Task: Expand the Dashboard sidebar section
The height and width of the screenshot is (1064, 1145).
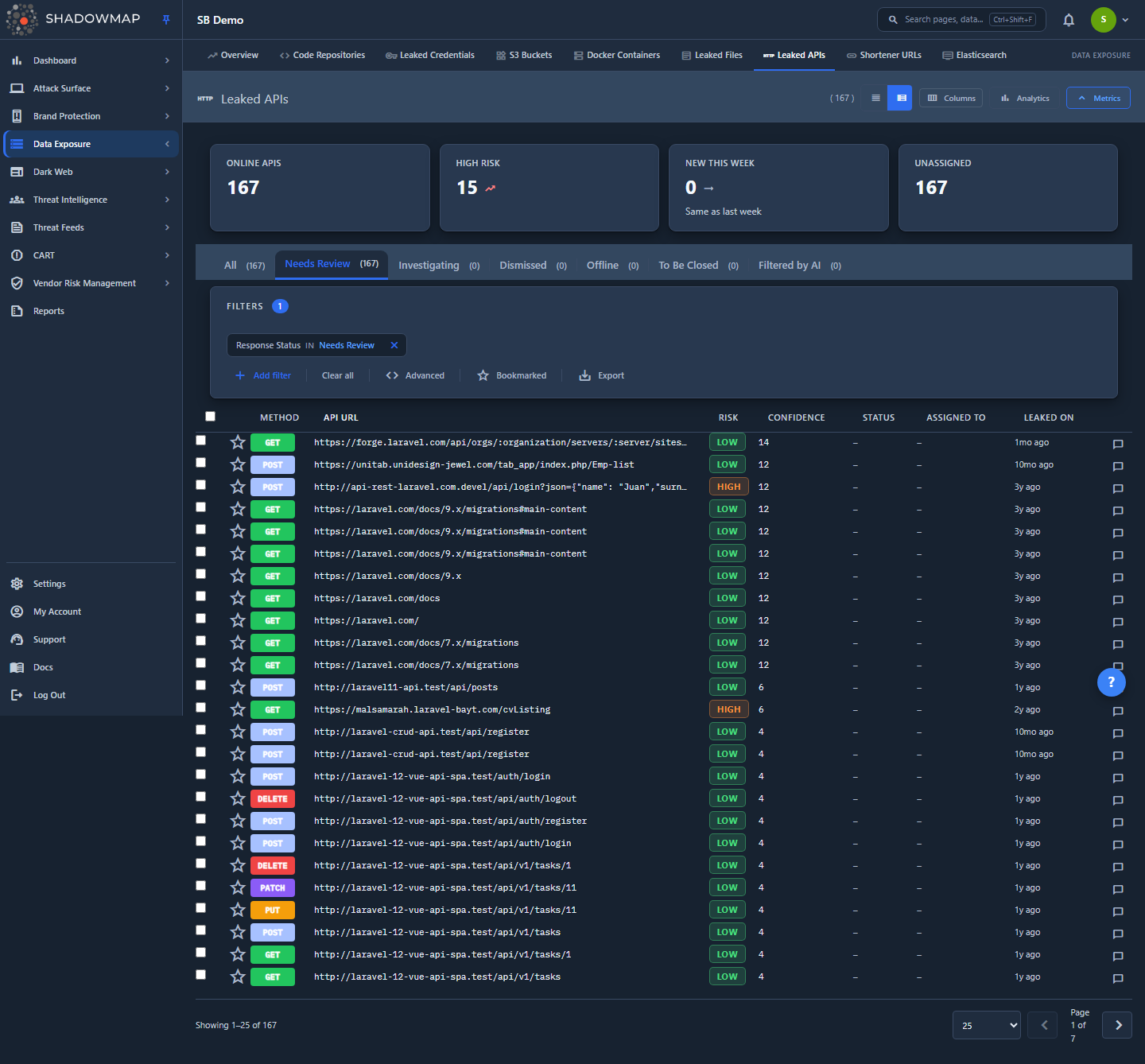Action: click(91, 60)
